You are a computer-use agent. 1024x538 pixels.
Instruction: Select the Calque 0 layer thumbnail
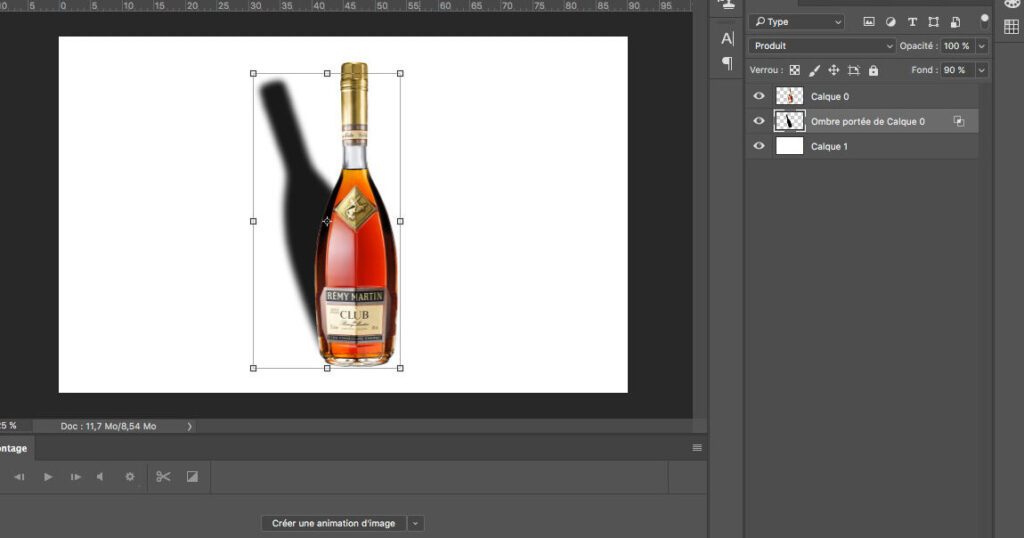789,96
